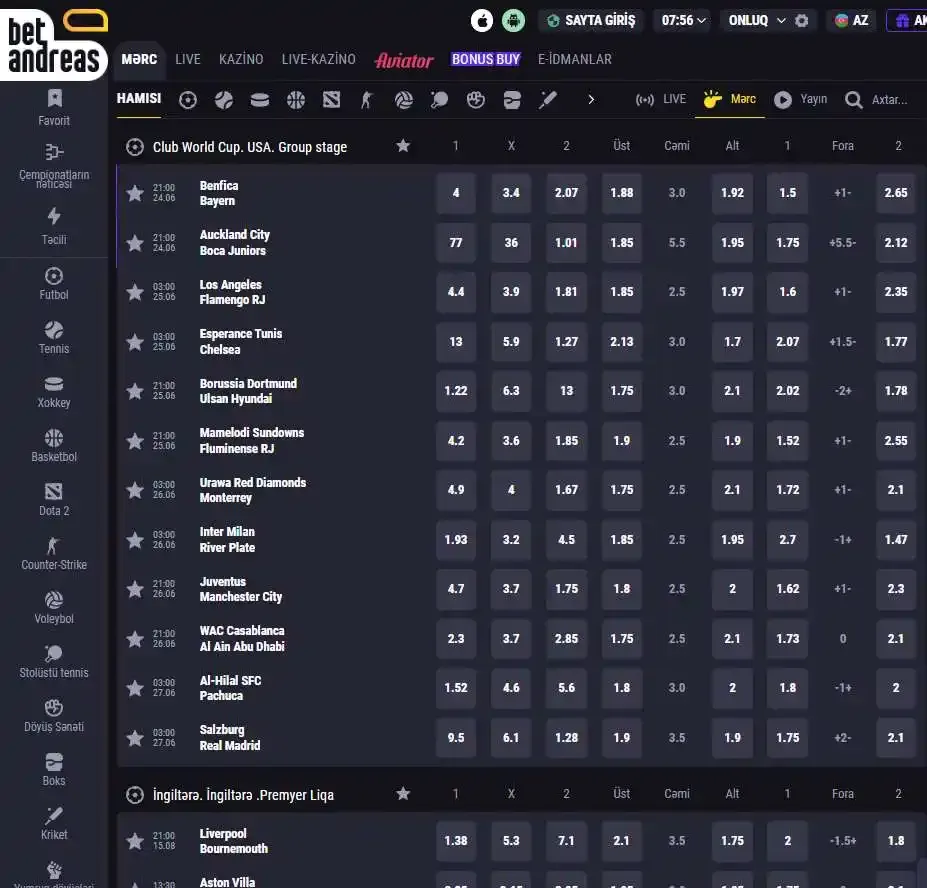
Task: Star the Benfica vs Bayern match
Action: click(x=135, y=193)
